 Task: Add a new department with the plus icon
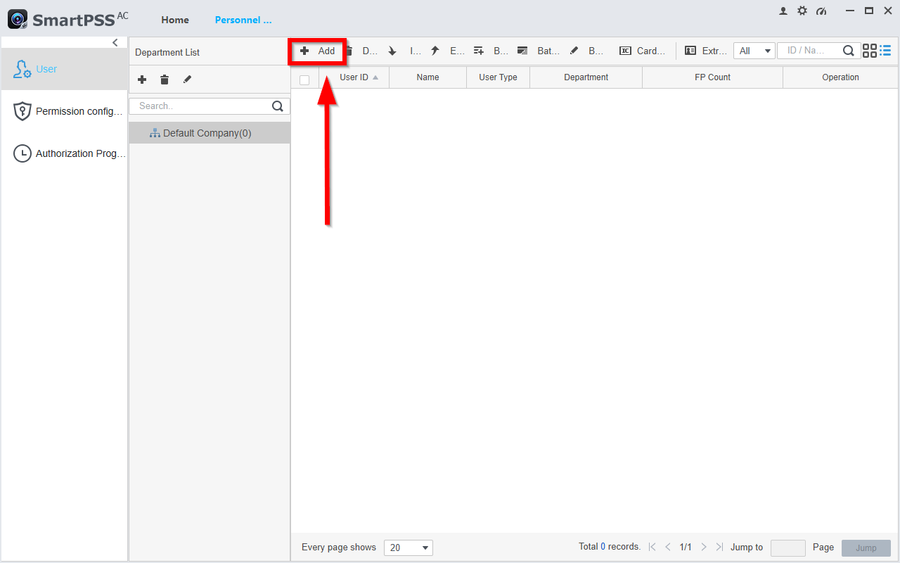coord(142,79)
